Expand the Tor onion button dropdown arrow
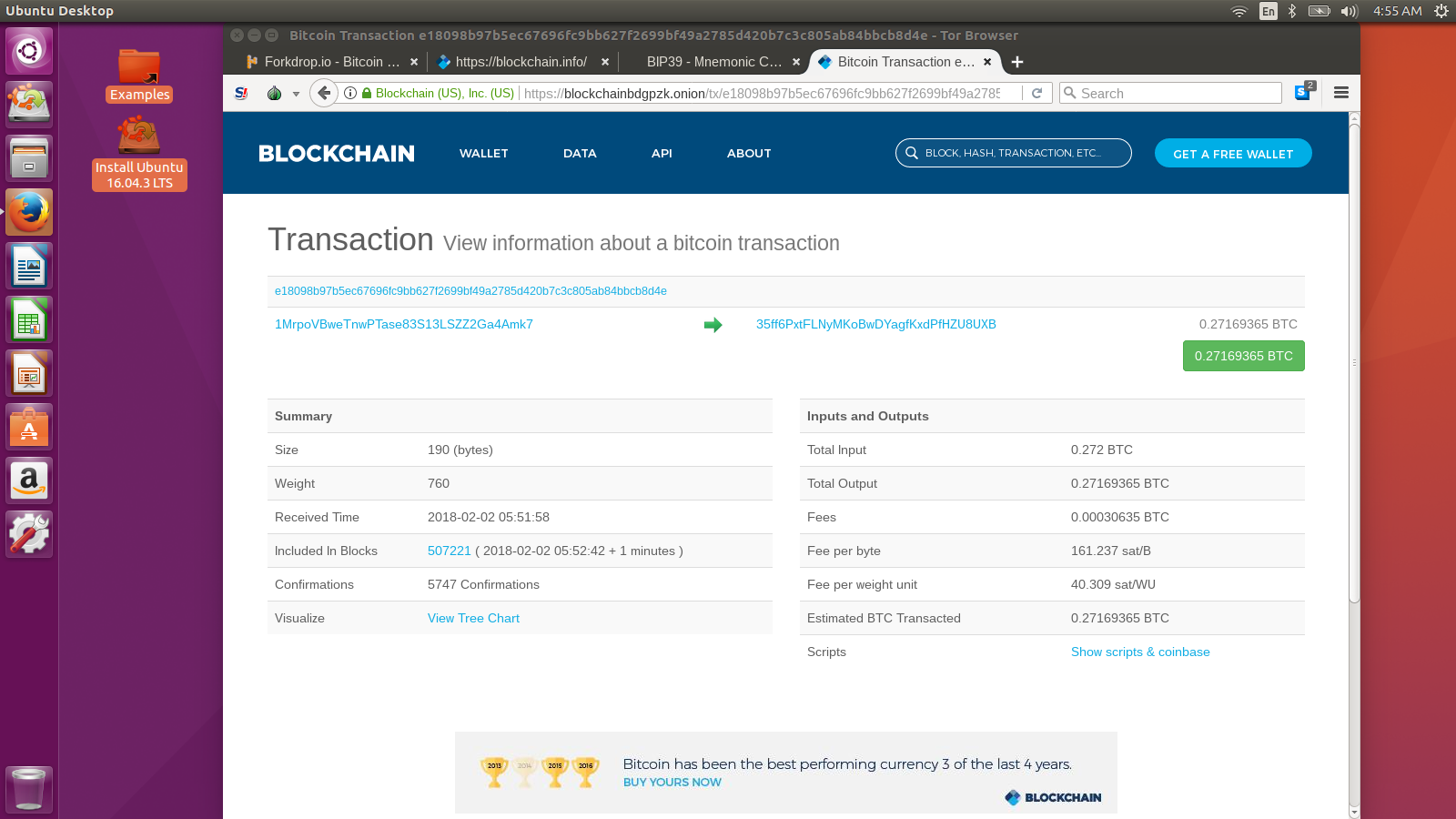The width and height of the screenshot is (1456, 819). pyautogui.click(x=296, y=94)
